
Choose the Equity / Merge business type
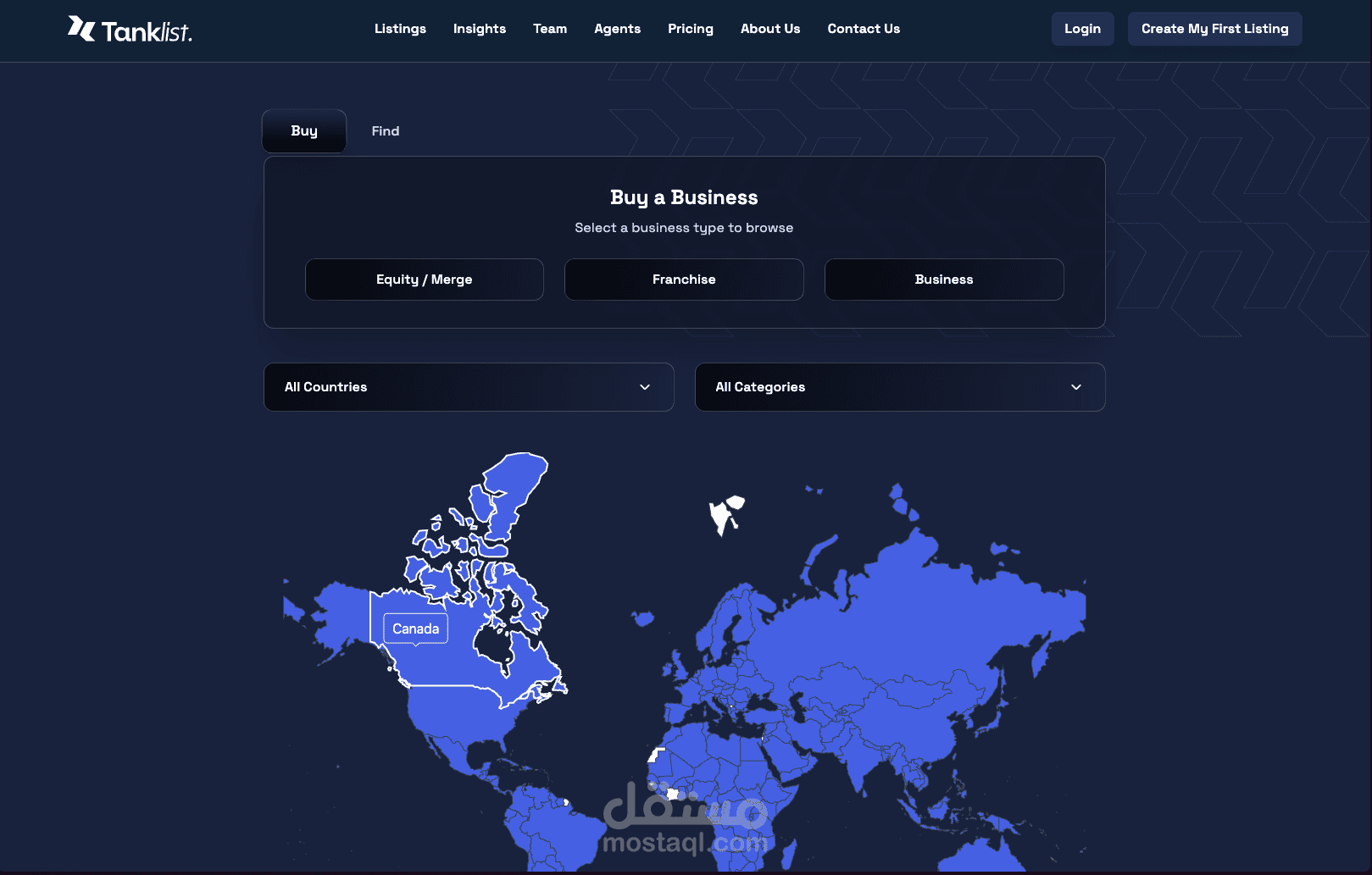point(424,279)
